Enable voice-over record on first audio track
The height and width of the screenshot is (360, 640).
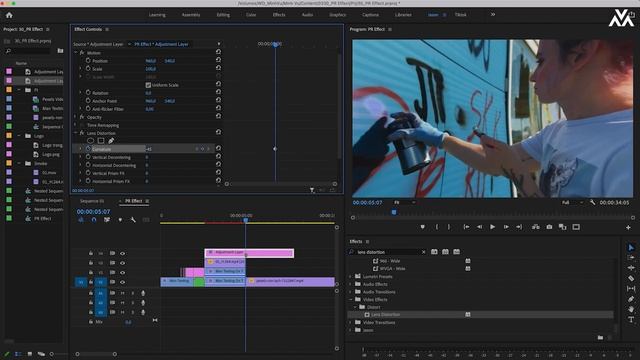[143, 293]
